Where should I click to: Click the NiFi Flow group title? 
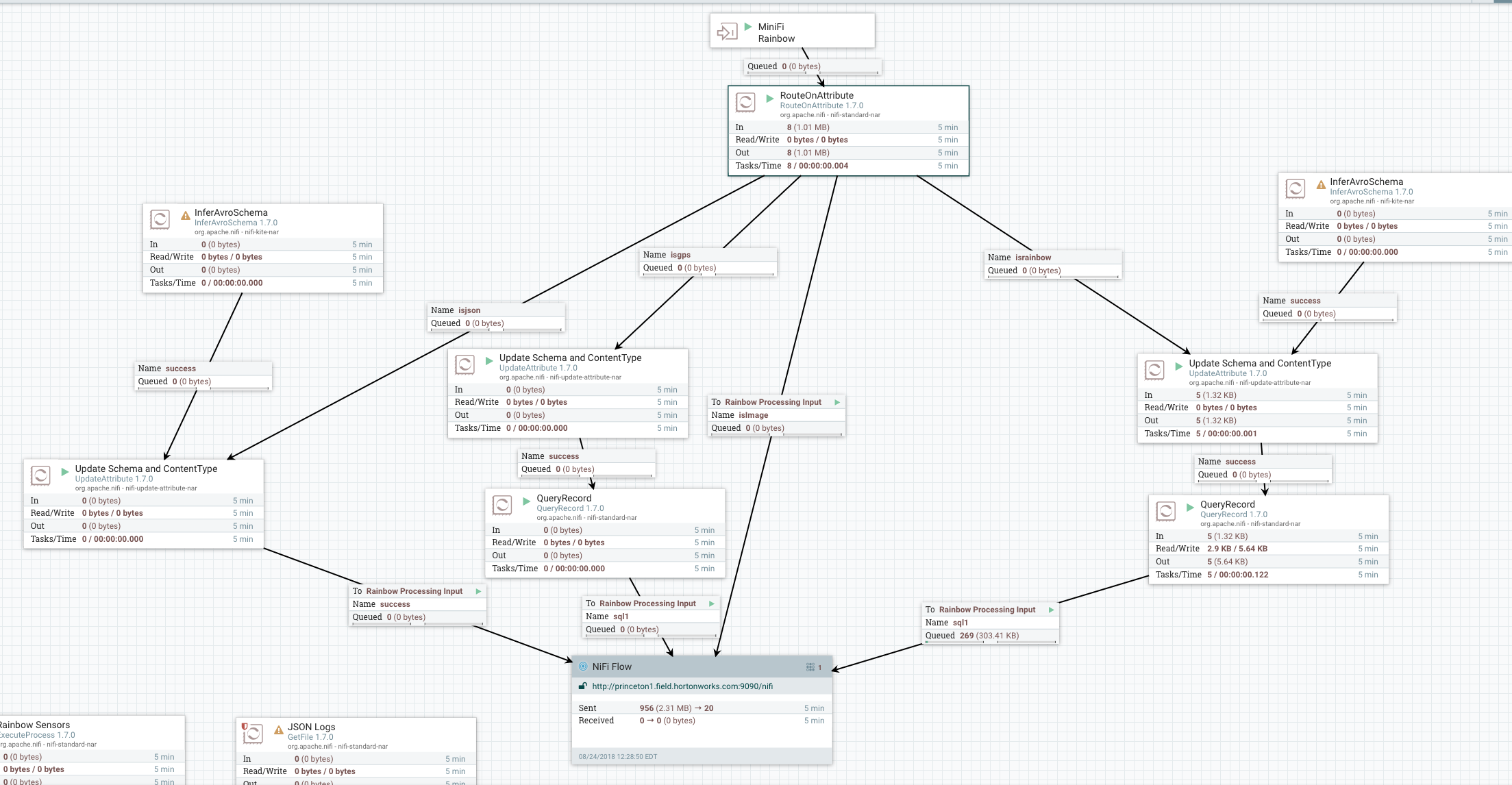[x=612, y=666]
